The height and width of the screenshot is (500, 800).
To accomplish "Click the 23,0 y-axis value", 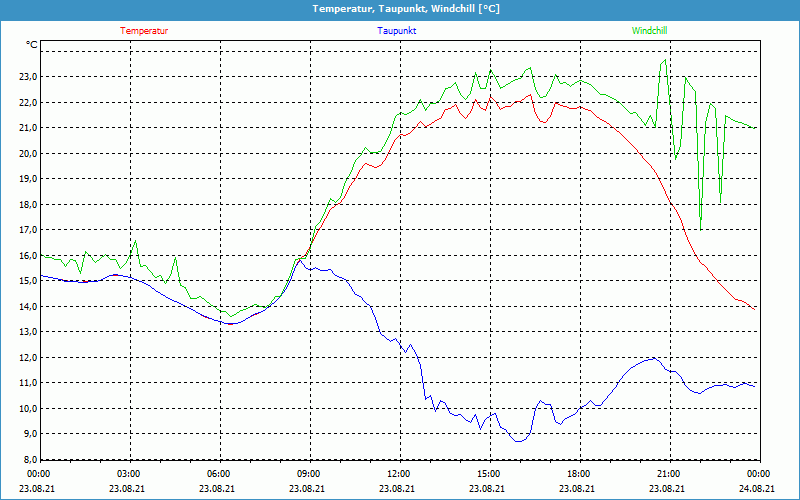I will [x=29, y=77].
